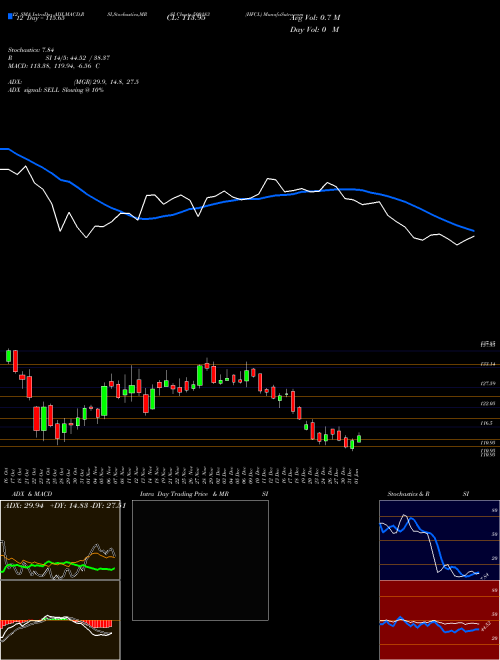Open the ADX indicator chart panel
Screen dimensions: 500x660
60,540
